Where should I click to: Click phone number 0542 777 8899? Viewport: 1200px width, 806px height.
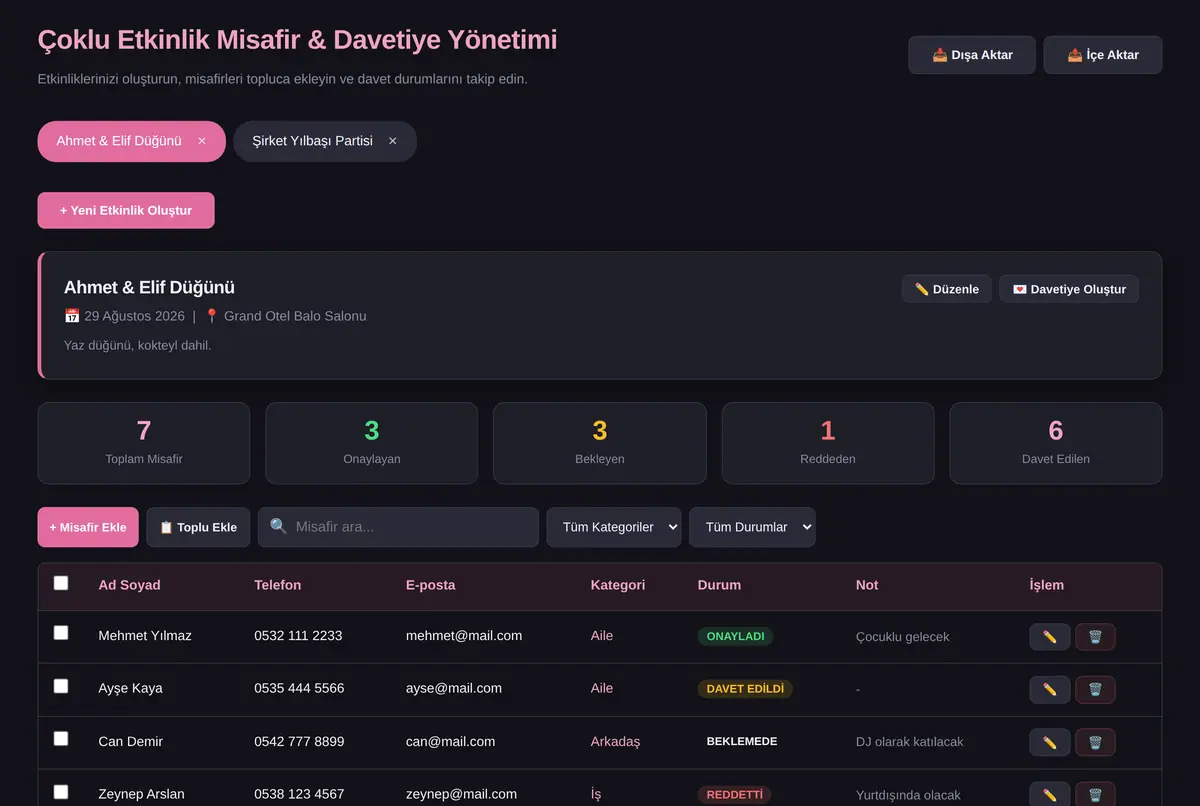click(299, 741)
